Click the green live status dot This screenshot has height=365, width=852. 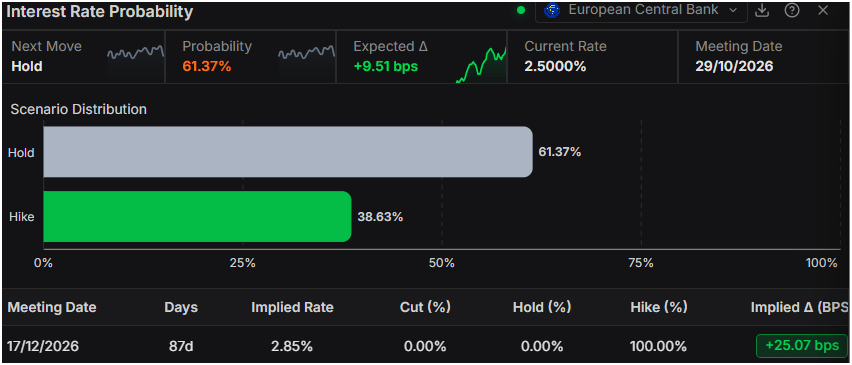521,10
